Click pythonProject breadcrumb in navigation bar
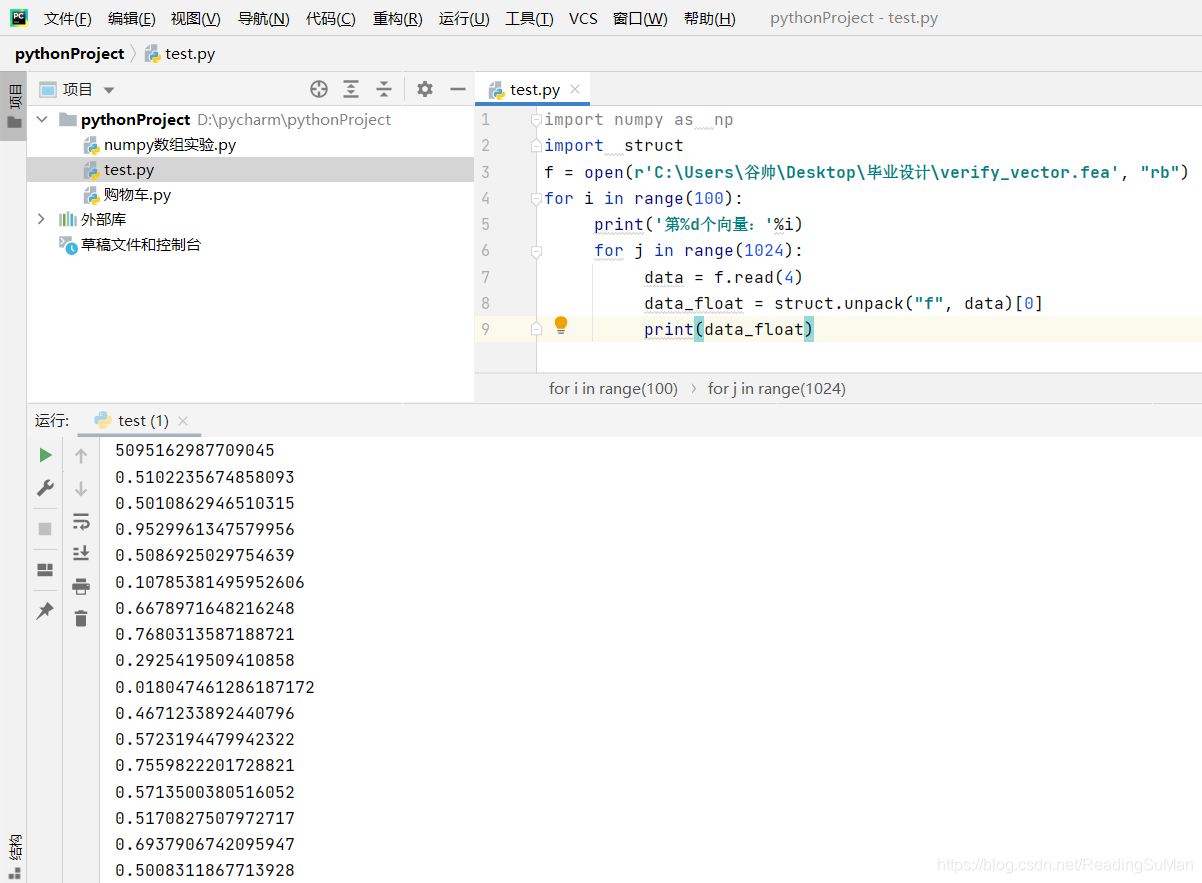 (x=69, y=54)
